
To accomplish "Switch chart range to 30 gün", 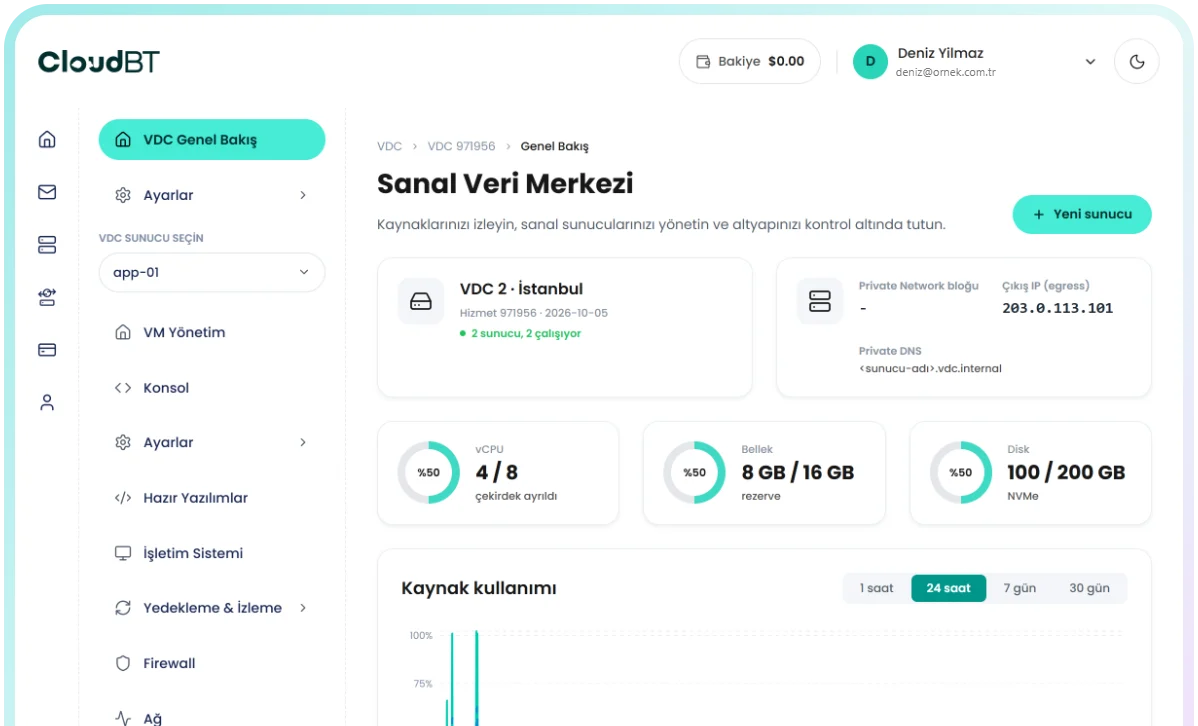I will [x=1089, y=588].
